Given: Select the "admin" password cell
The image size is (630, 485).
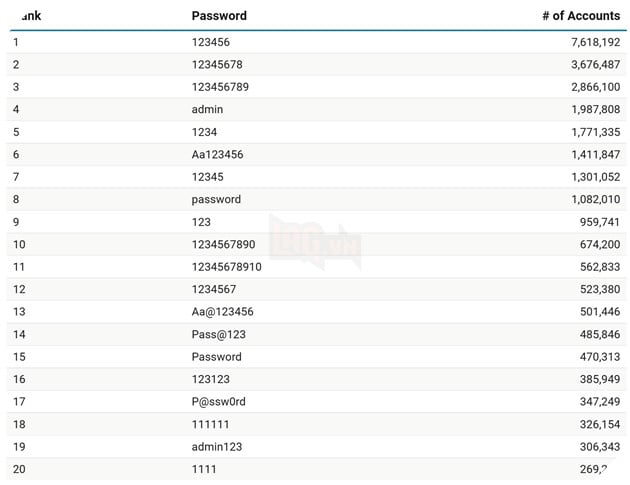Looking at the screenshot, I should 208,109.
